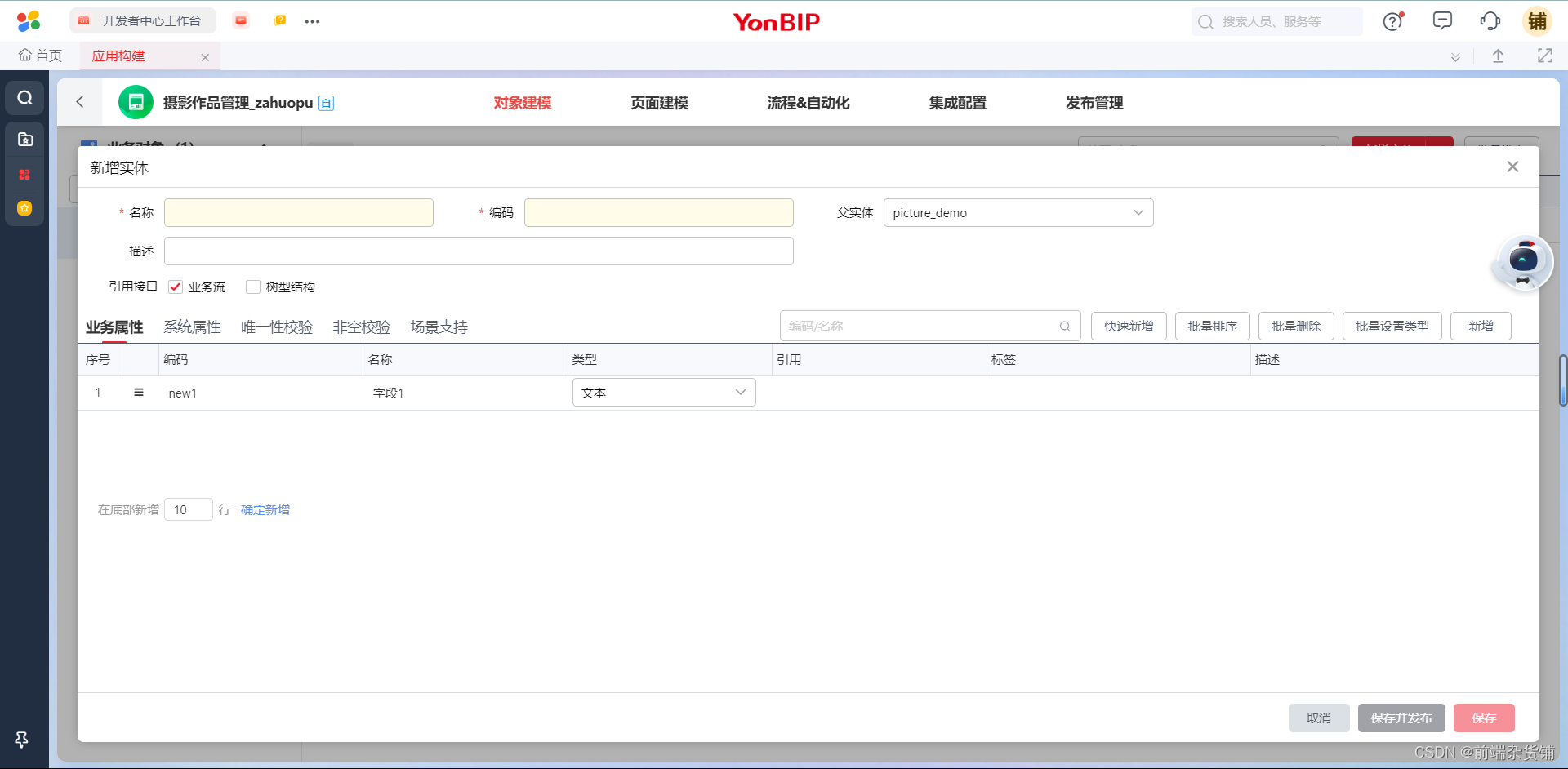1568x769 pixels.
Task: Click the 新增 button
Action: coord(1481,327)
